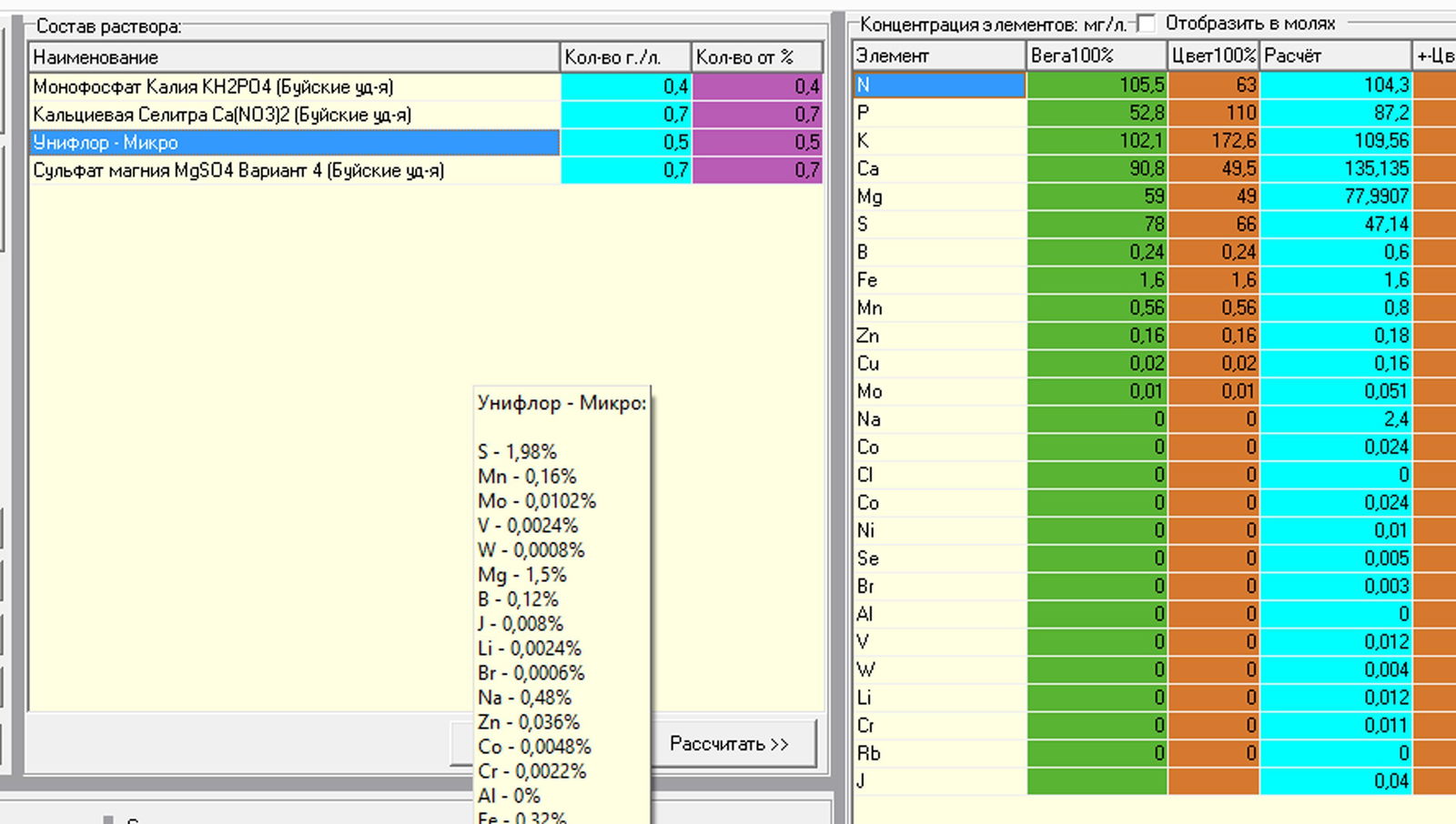Select the 'Унифлор - Микро' row
Viewport: 1456px width, 824px height.
pyautogui.click(x=295, y=143)
